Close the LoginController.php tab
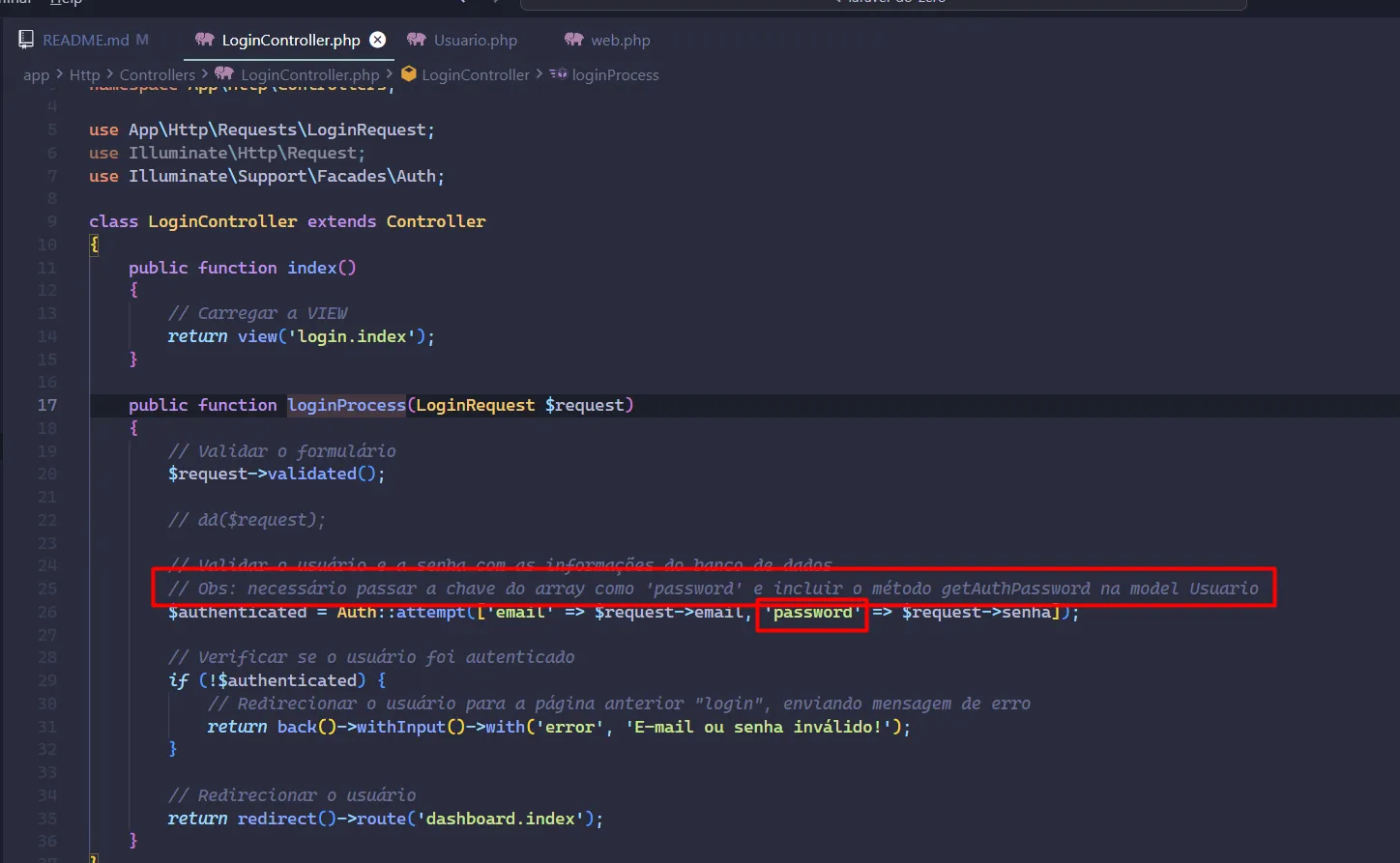 click(x=378, y=40)
